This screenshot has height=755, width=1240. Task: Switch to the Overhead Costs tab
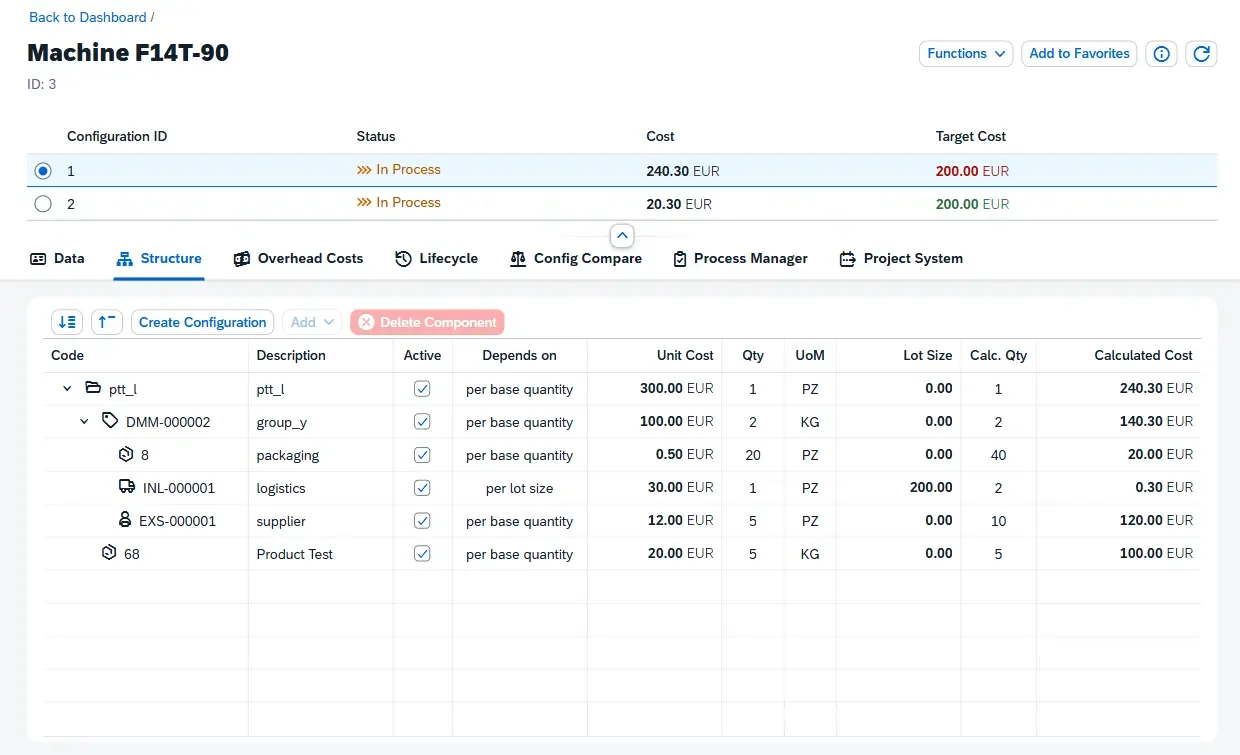point(298,258)
